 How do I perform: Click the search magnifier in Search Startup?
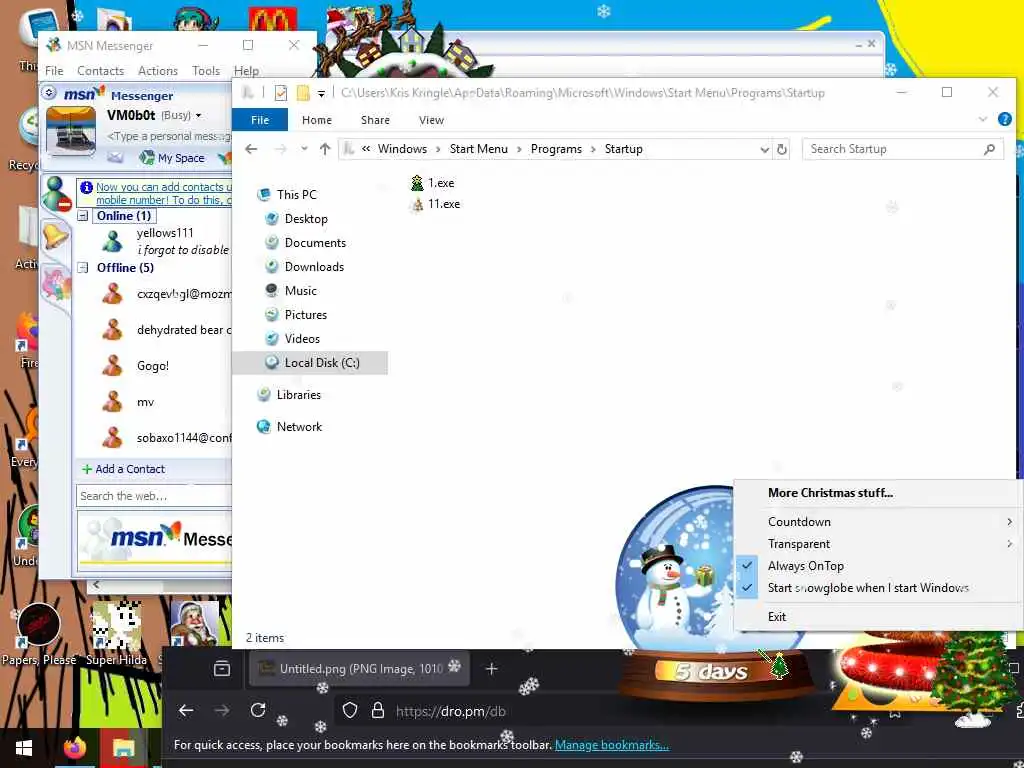[x=989, y=149]
